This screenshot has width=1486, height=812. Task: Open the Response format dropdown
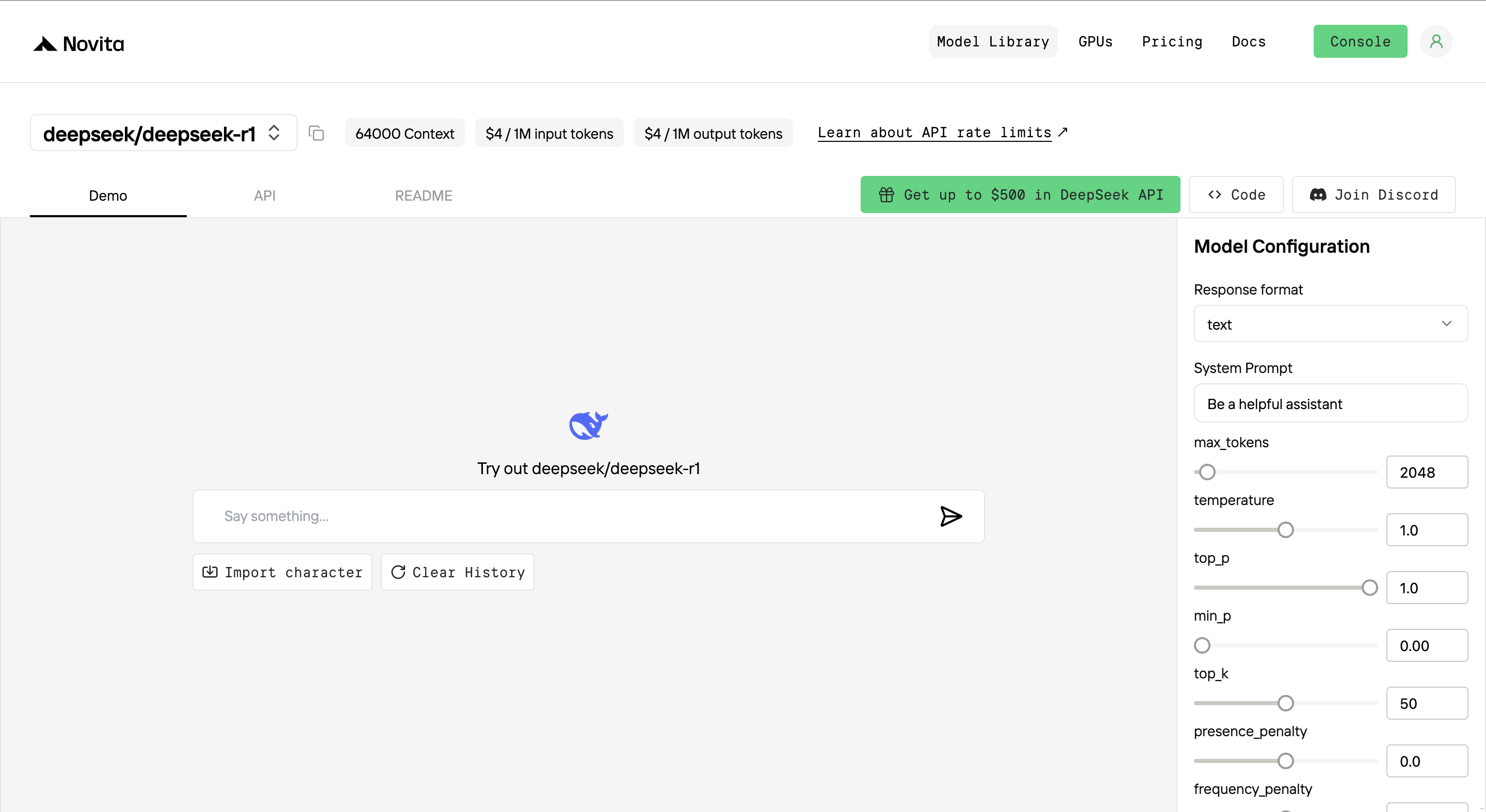coord(1330,324)
